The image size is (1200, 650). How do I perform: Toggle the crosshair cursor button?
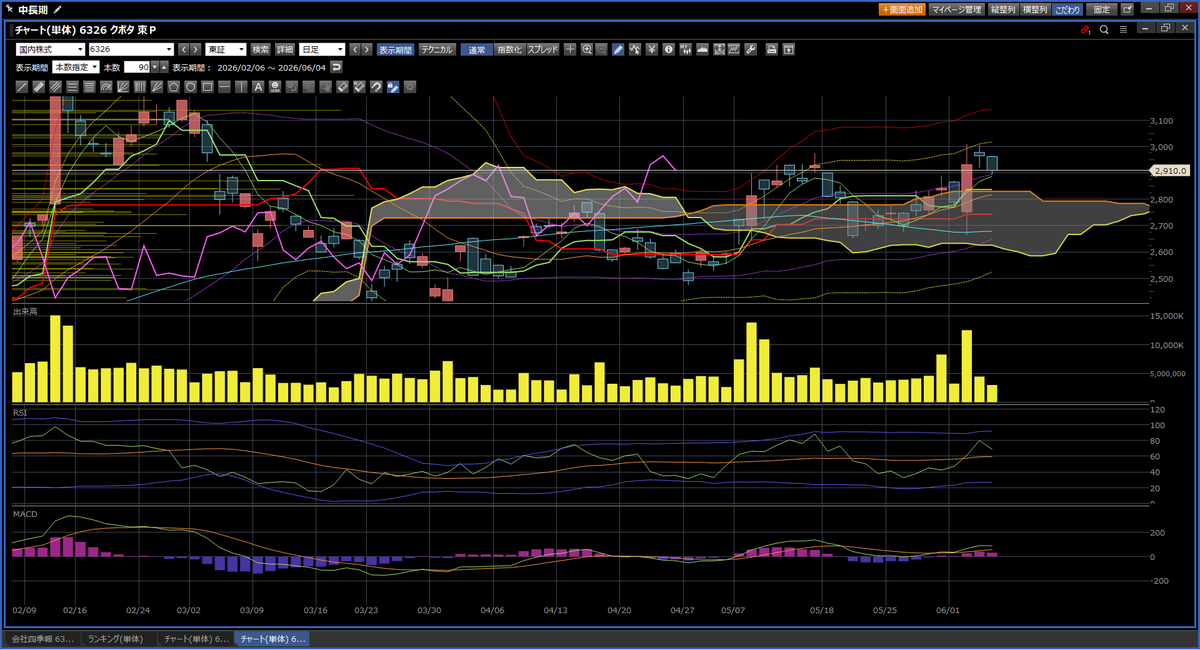click(570, 49)
